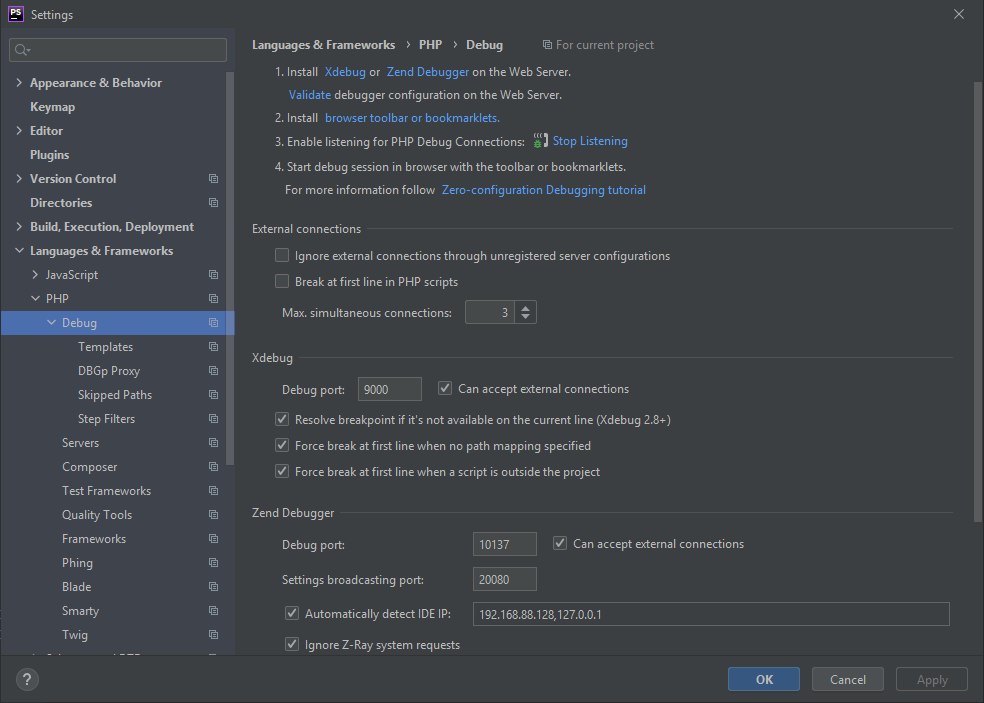Click the For current project icon in header

click(547, 45)
